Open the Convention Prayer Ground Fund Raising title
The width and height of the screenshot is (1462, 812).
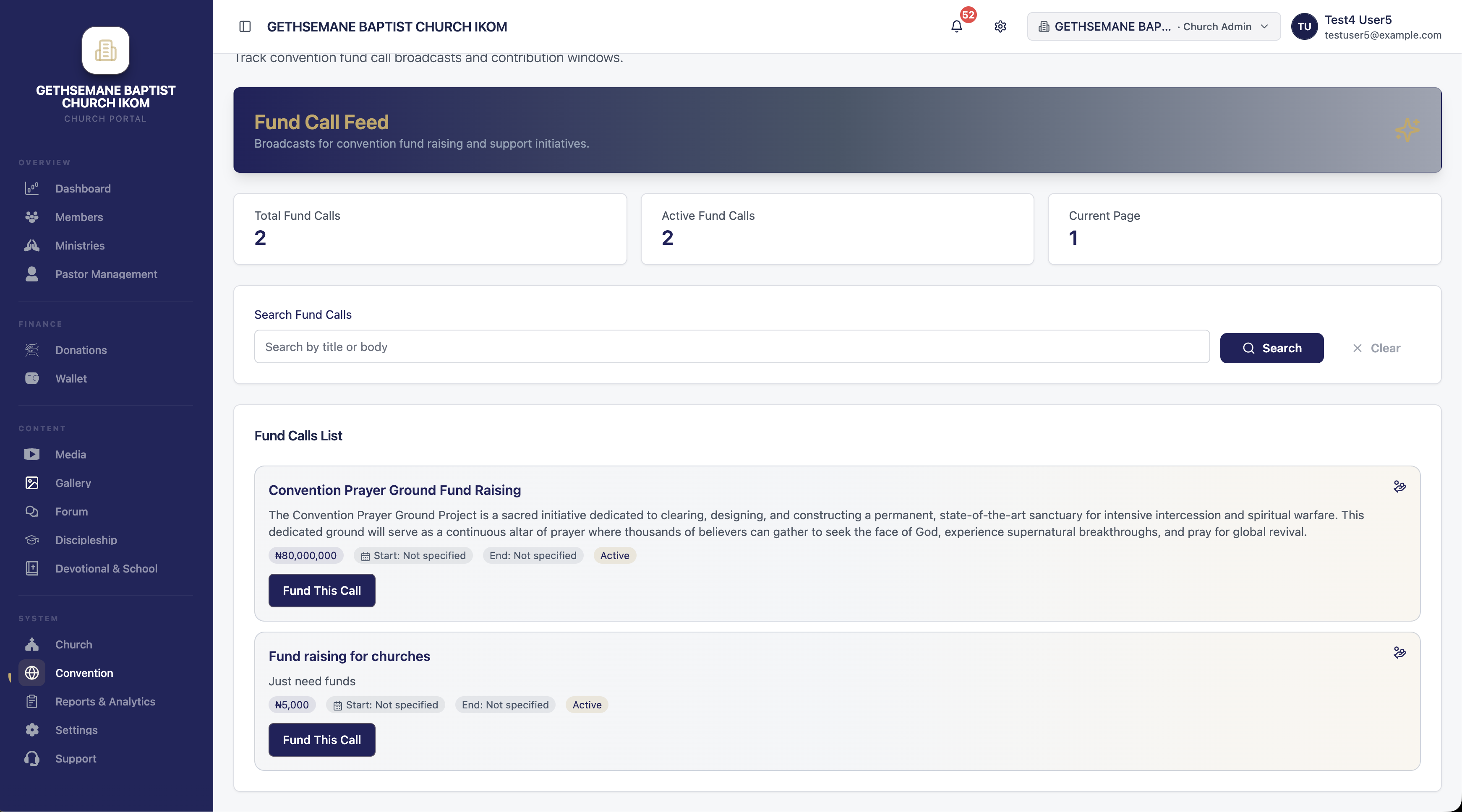(x=394, y=490)
